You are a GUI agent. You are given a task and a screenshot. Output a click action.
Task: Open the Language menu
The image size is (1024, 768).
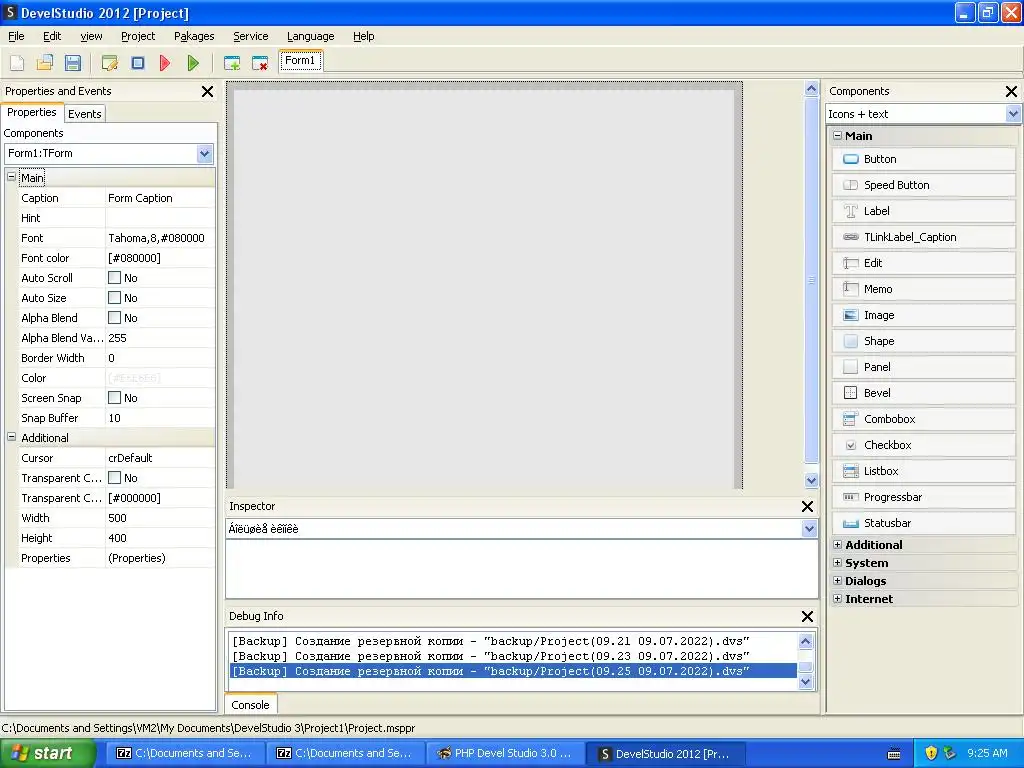click(x=310, y=36)
